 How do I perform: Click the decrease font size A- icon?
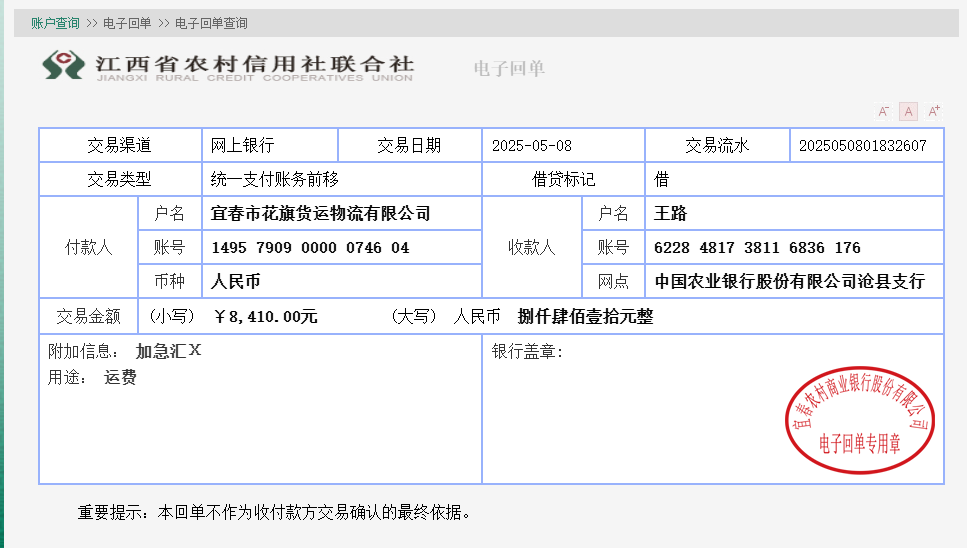tap(883, 112)
